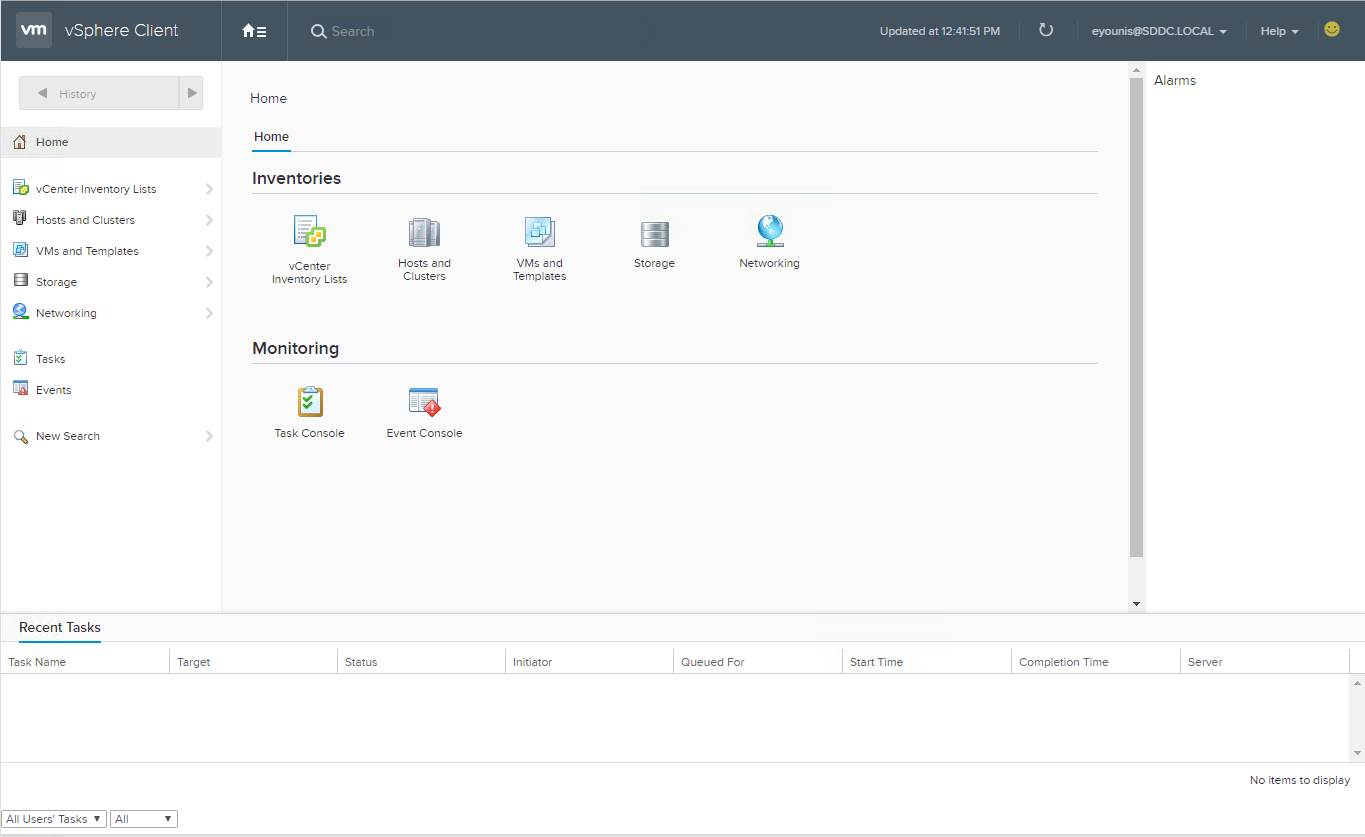Viewport: 1365px width, 837px height.
Task: Click the History forward arrow button
Action: (x=191, y=93)
